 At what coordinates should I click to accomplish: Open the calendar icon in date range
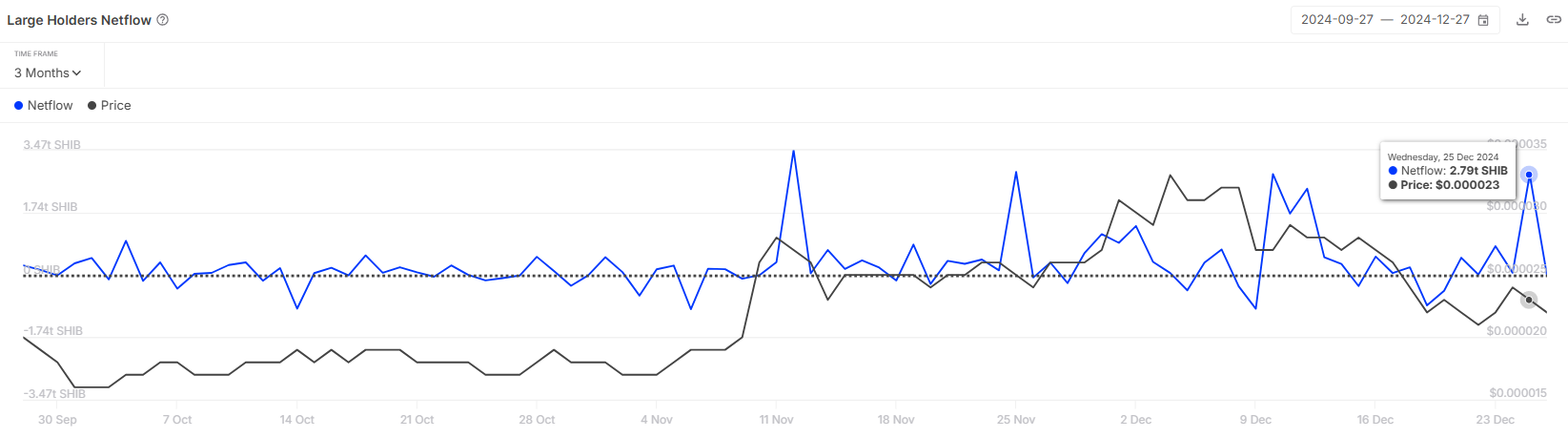pyautogui.click(x=1483, y=20)
